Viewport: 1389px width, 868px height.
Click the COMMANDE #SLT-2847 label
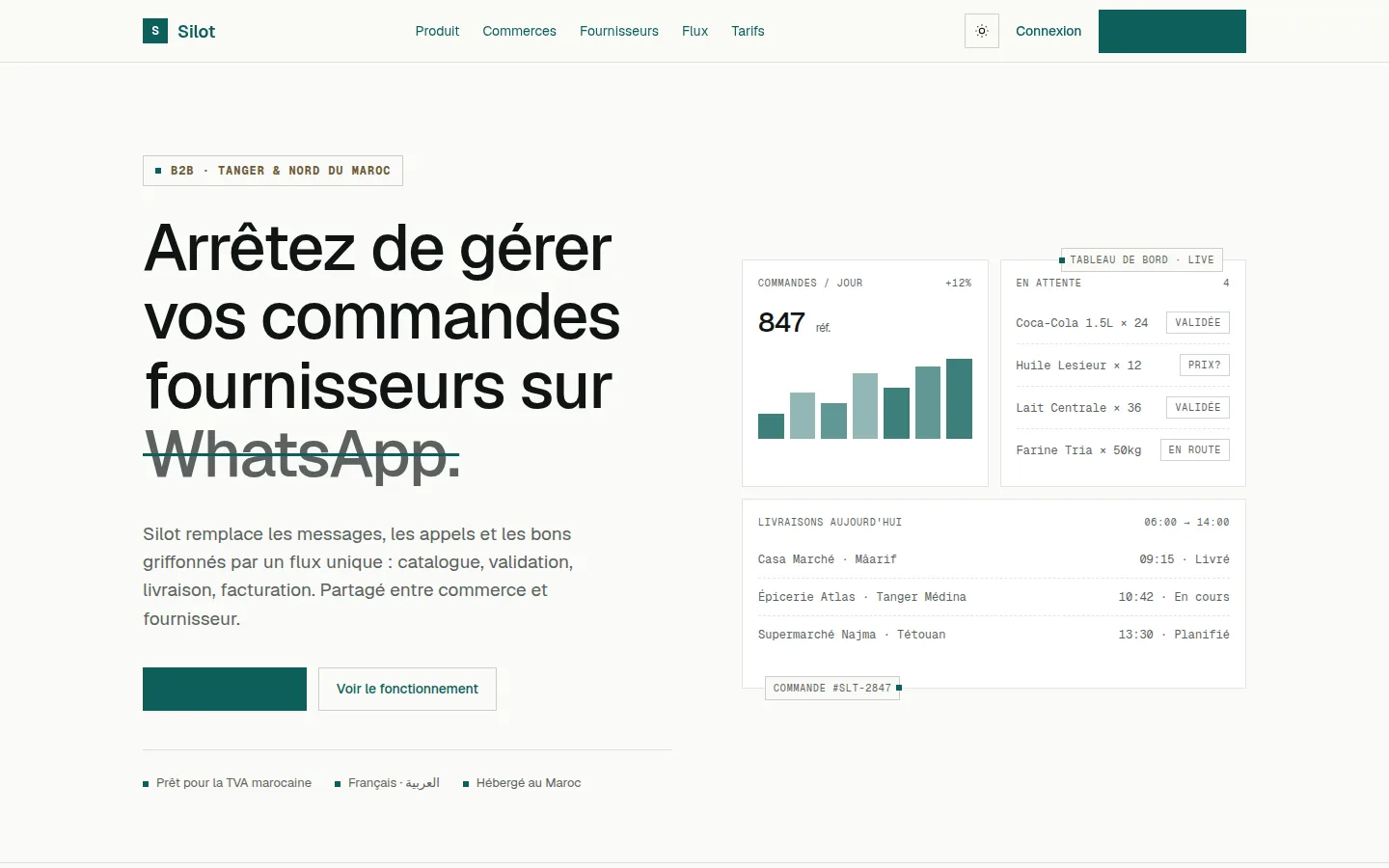pos(832,689)
